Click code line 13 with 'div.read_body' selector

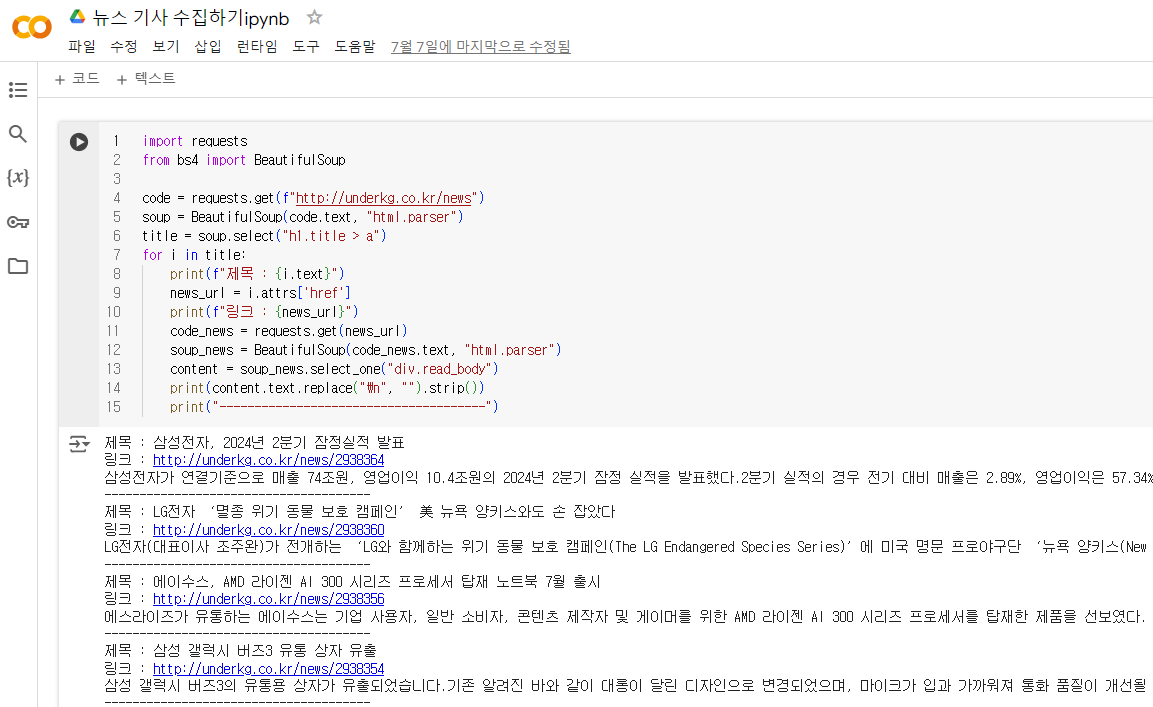point(334,369)
